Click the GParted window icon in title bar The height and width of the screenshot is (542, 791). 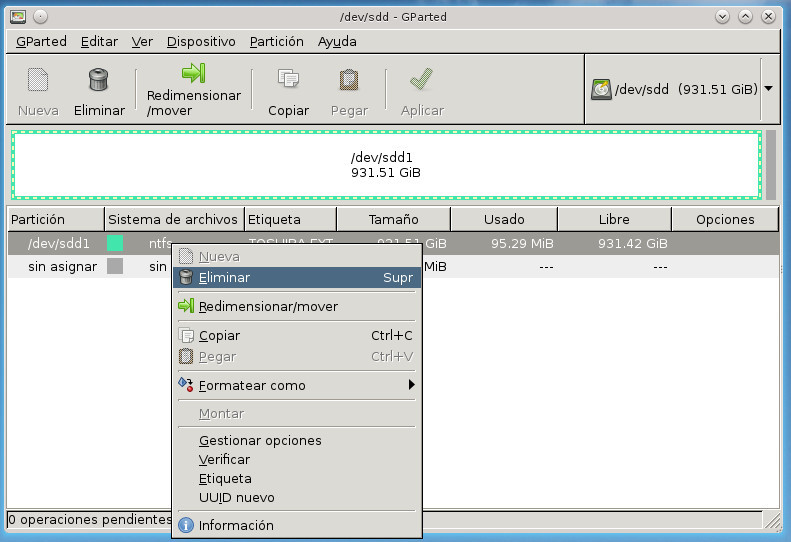(18, 17)
